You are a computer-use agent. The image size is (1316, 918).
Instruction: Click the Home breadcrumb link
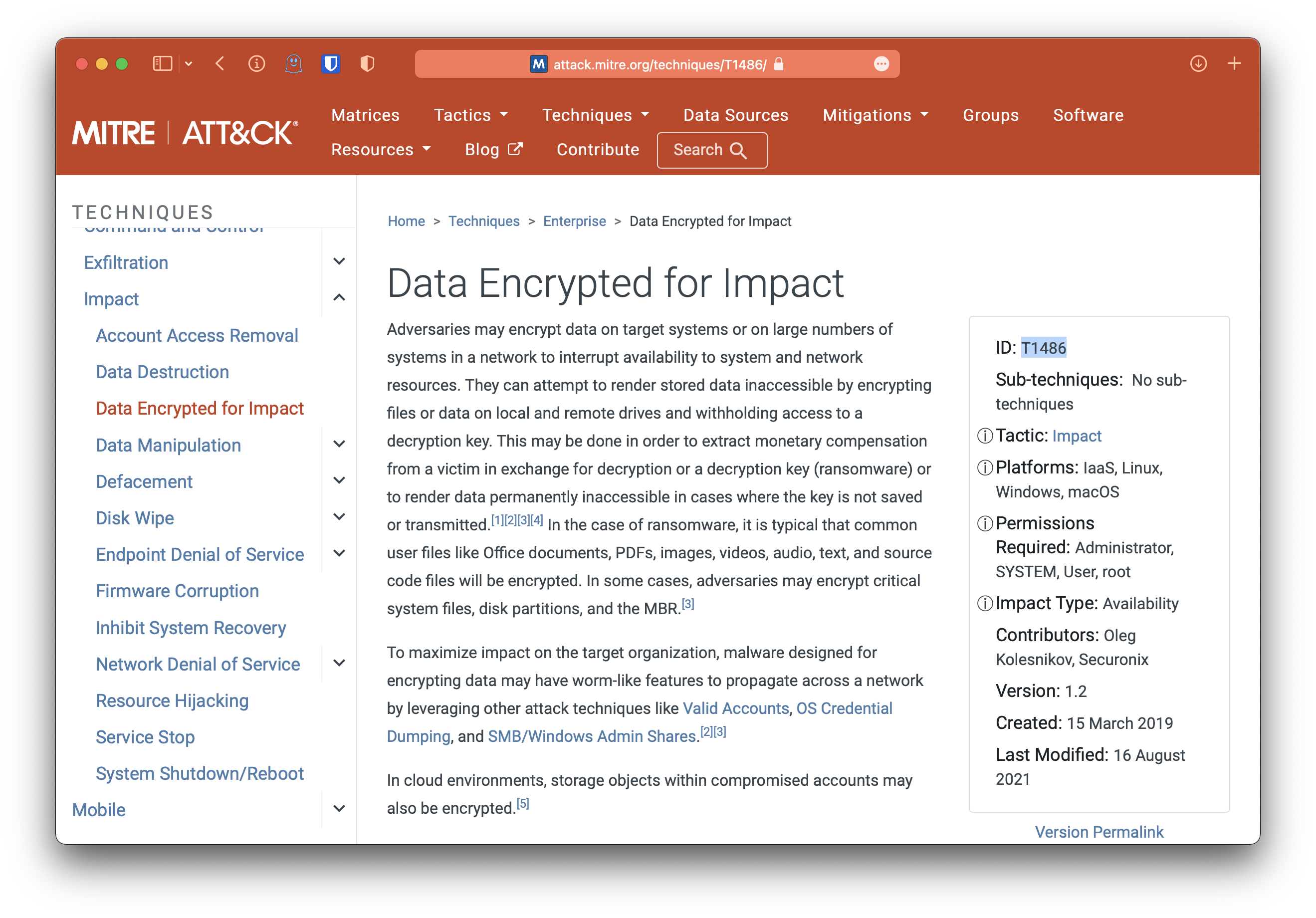pos(406,221)
